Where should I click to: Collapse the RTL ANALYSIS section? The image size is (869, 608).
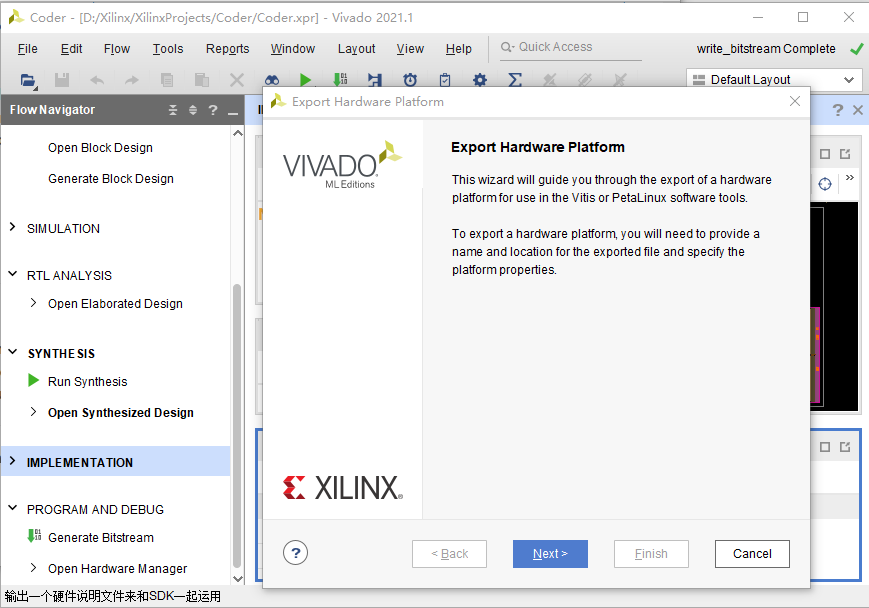pyautogui.click(x=12, y=274)
